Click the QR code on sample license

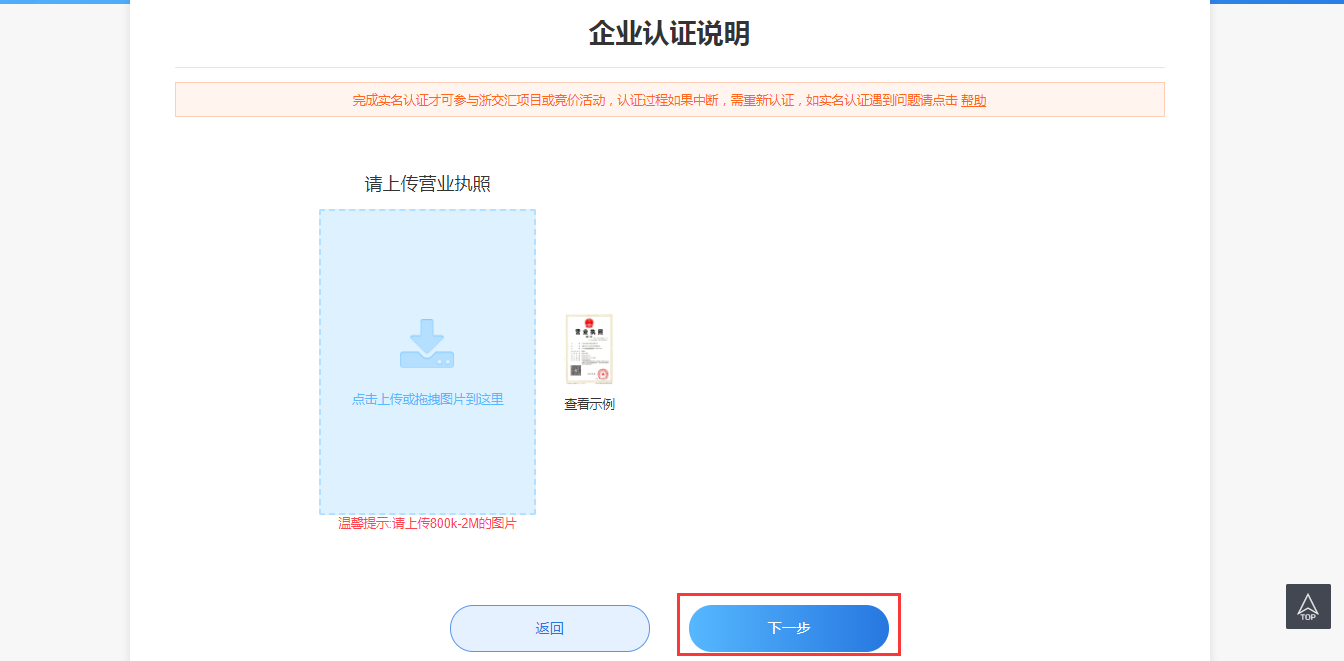pos(575,372)
